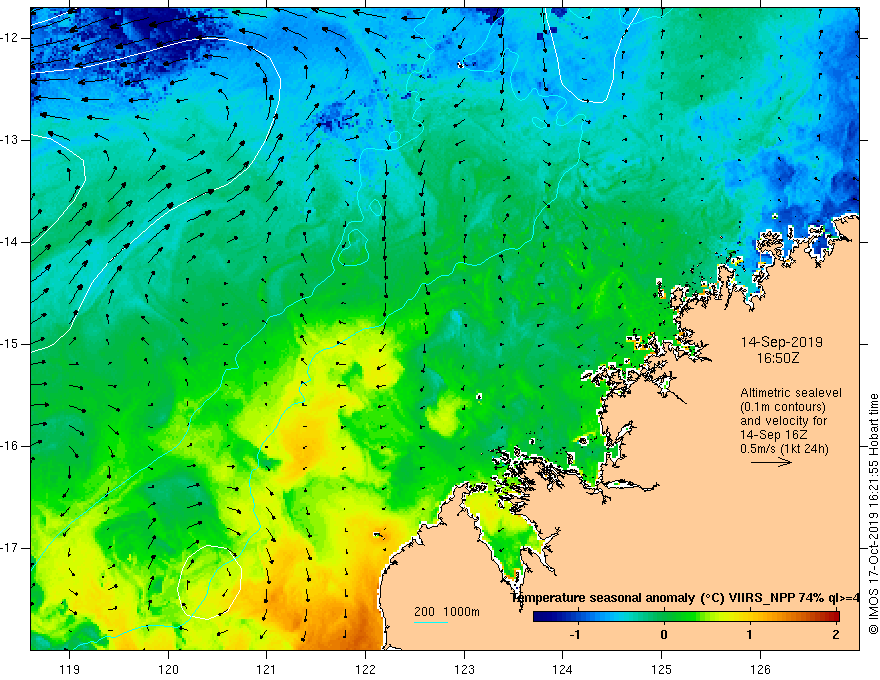This screenshot has width=880, height=680.
Task: Click the 2 tick label on colorbar
Action: click(836, 635)
